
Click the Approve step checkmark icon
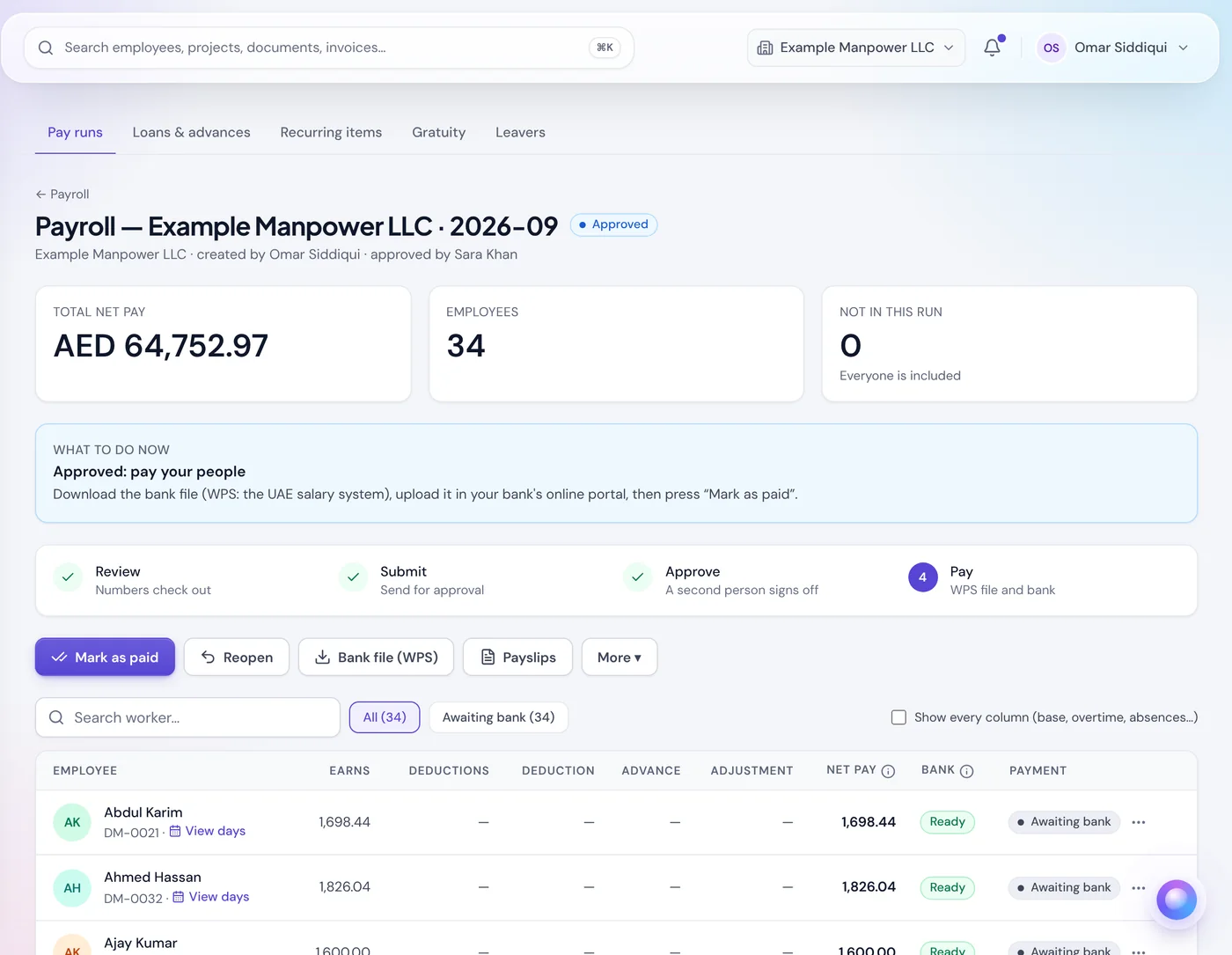click(x=638, y=577)
